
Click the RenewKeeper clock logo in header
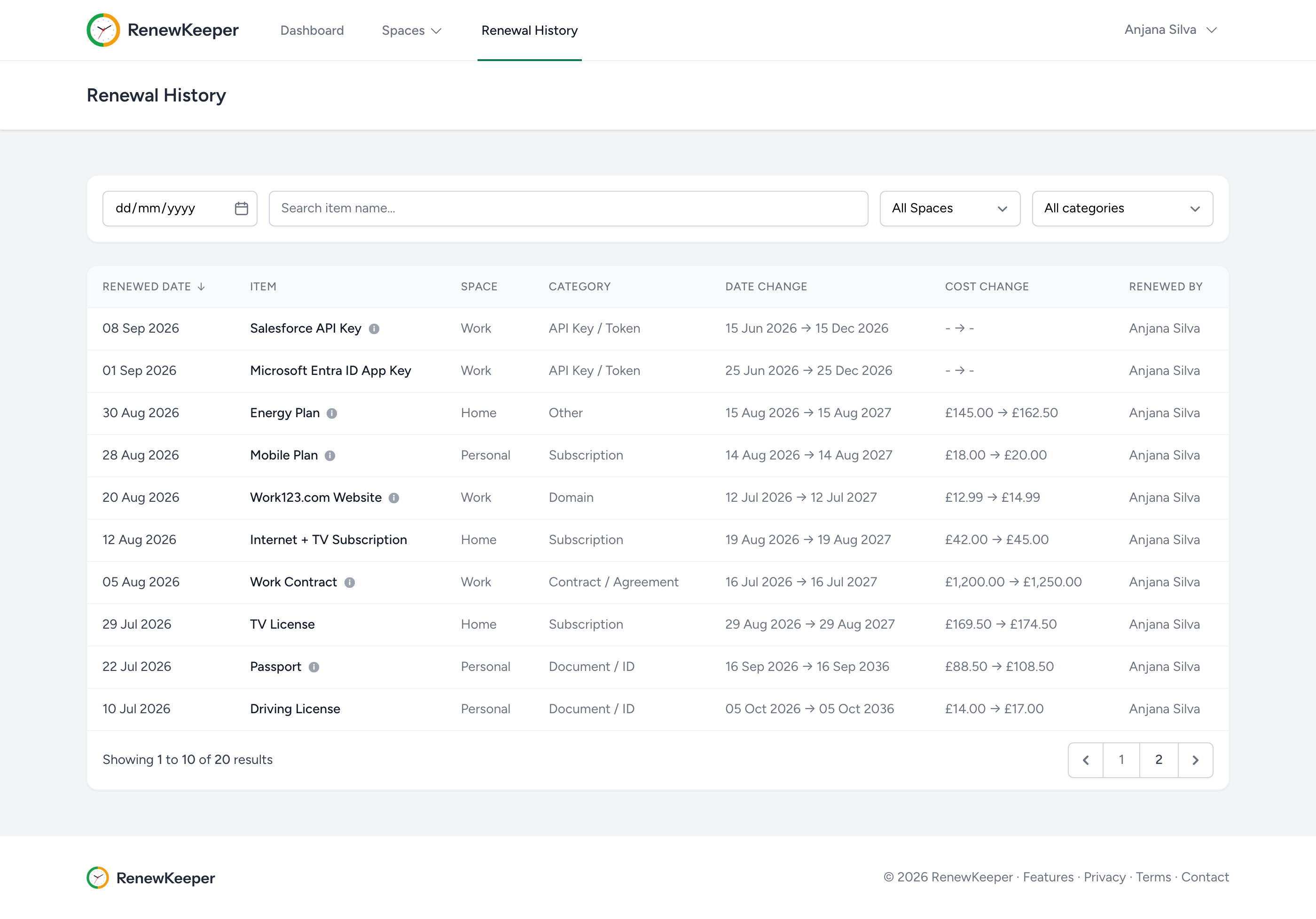tap(103, 30)
